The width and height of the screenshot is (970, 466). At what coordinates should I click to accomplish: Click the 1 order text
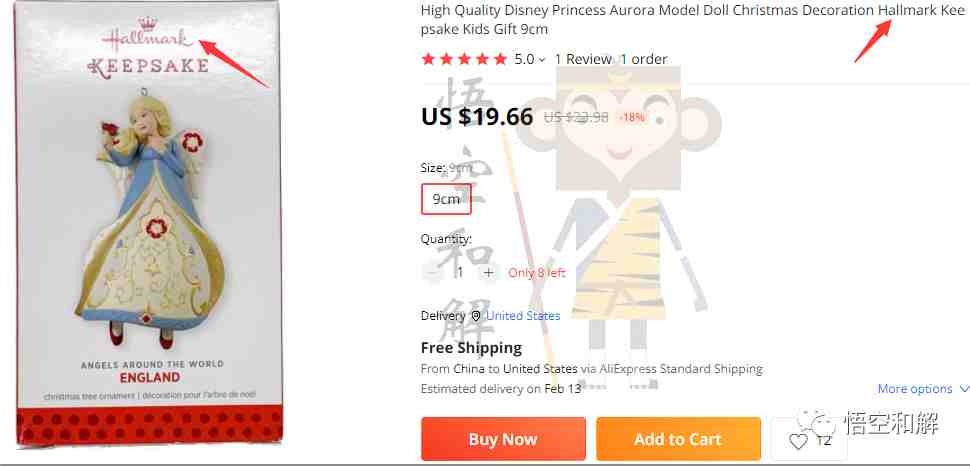[x=644, y=59]
